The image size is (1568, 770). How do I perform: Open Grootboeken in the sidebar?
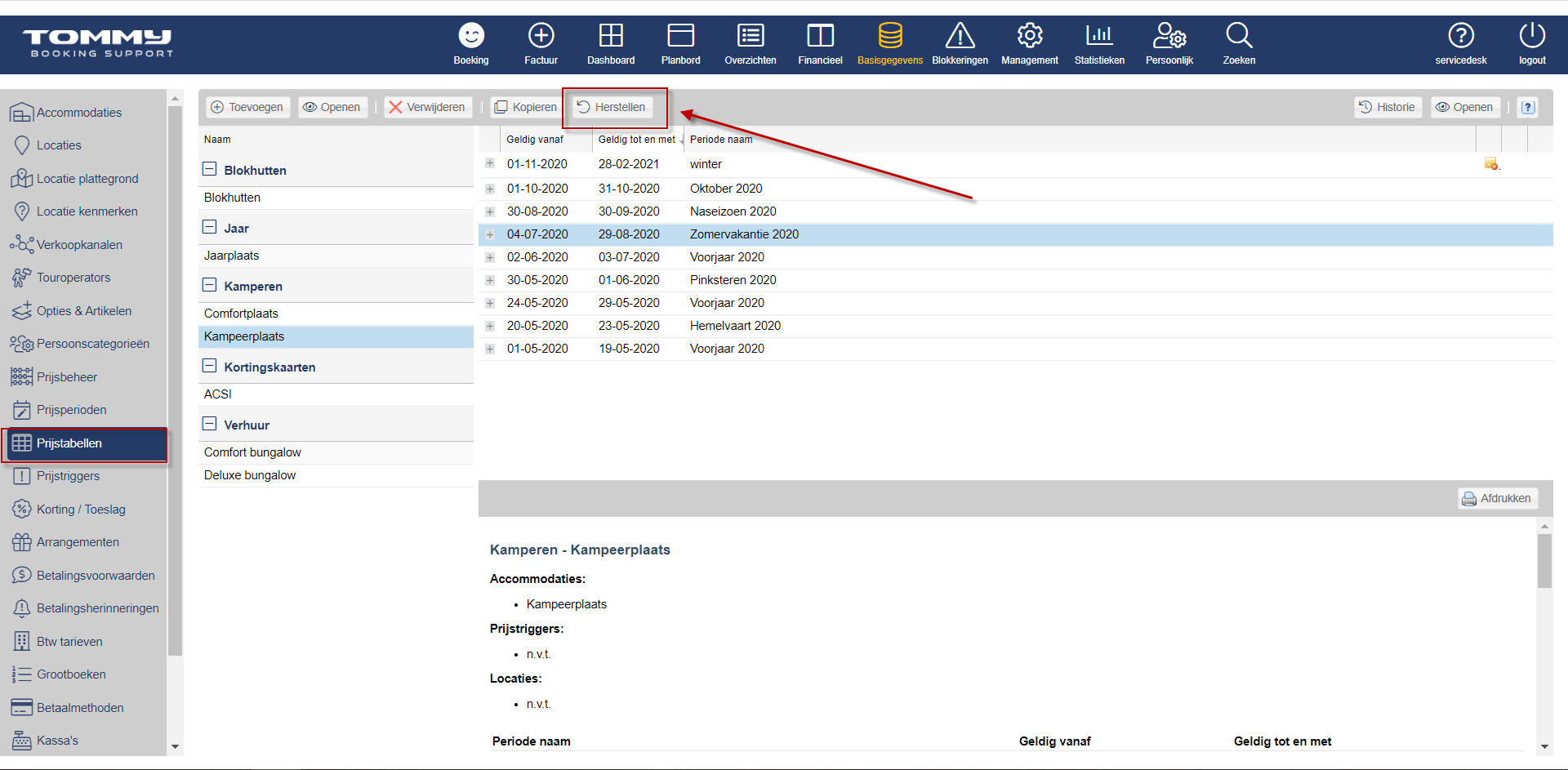coord(85,674)
